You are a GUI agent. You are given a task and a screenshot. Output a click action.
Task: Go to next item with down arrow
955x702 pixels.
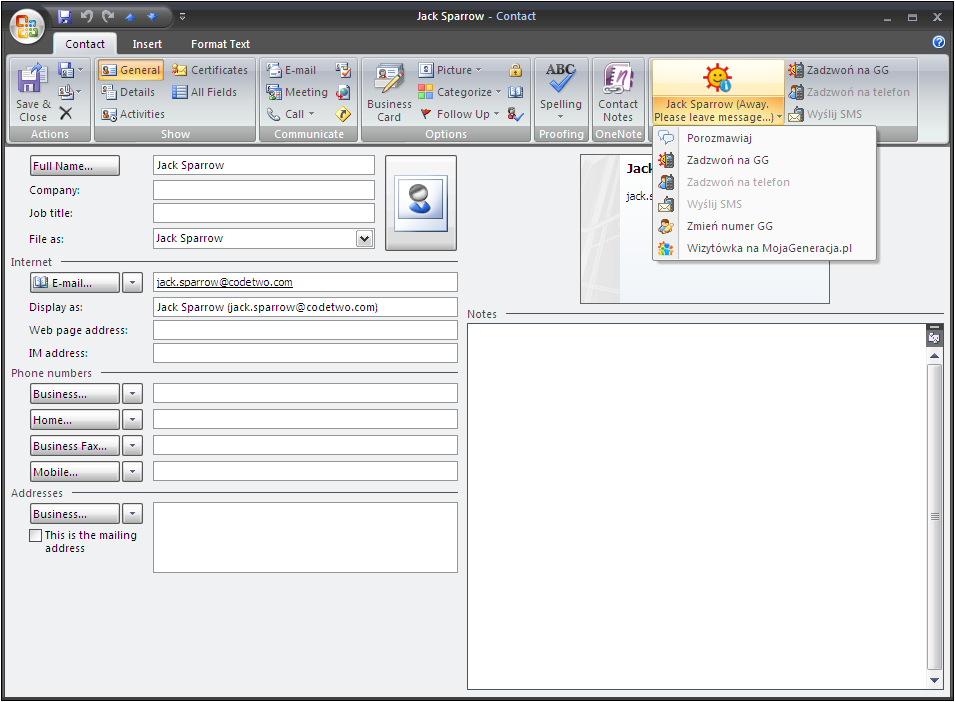[152, 17]
